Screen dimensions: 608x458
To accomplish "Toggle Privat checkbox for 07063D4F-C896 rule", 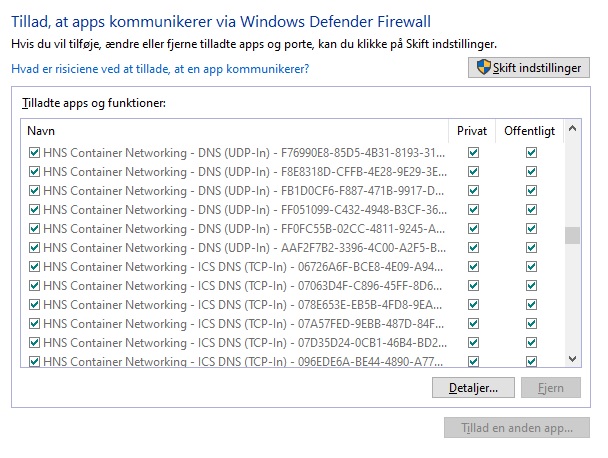I will tap(473, 285).
